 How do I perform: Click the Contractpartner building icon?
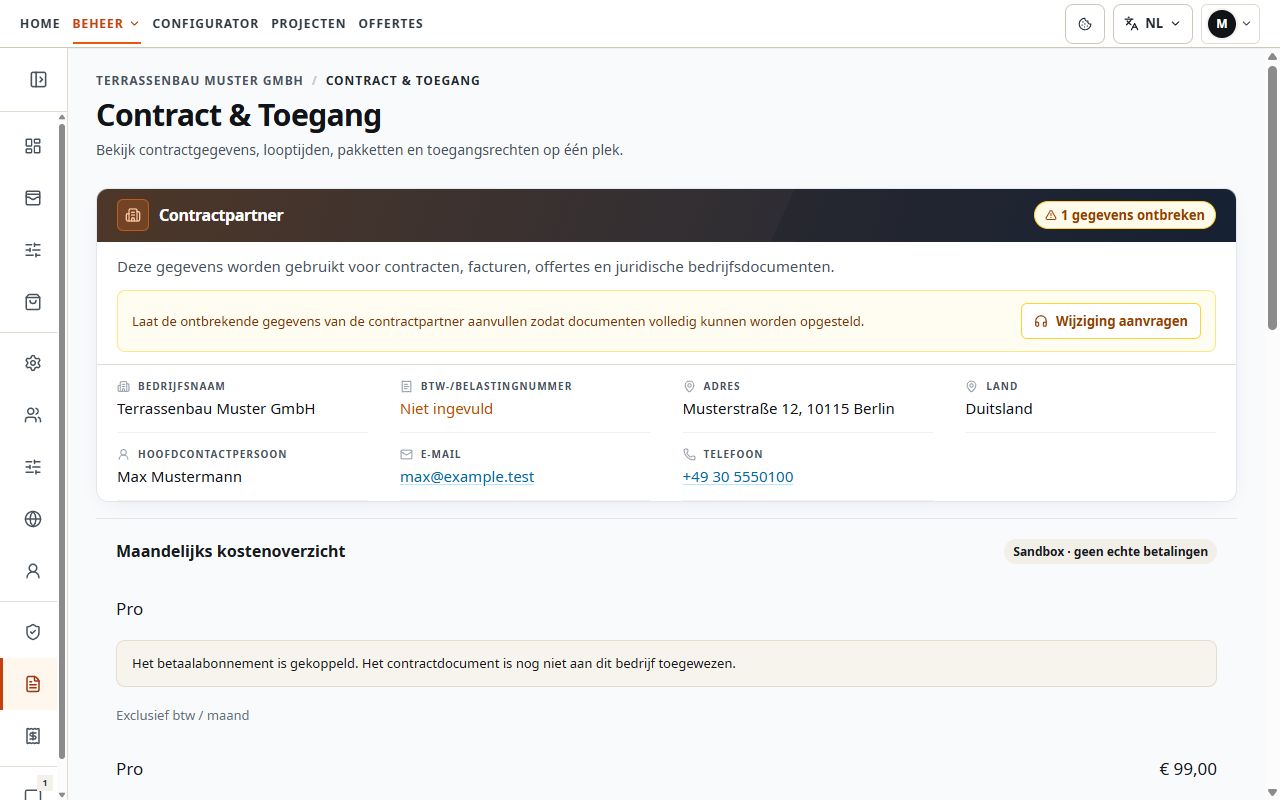[133, 215]
